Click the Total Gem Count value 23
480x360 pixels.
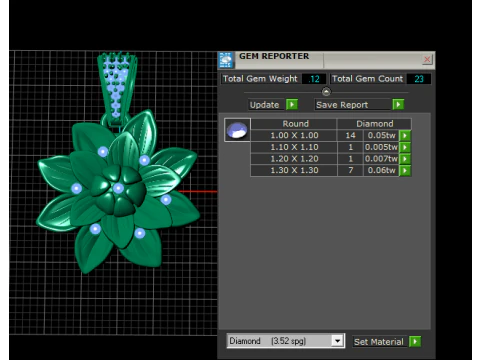click(x=419, y=79)
